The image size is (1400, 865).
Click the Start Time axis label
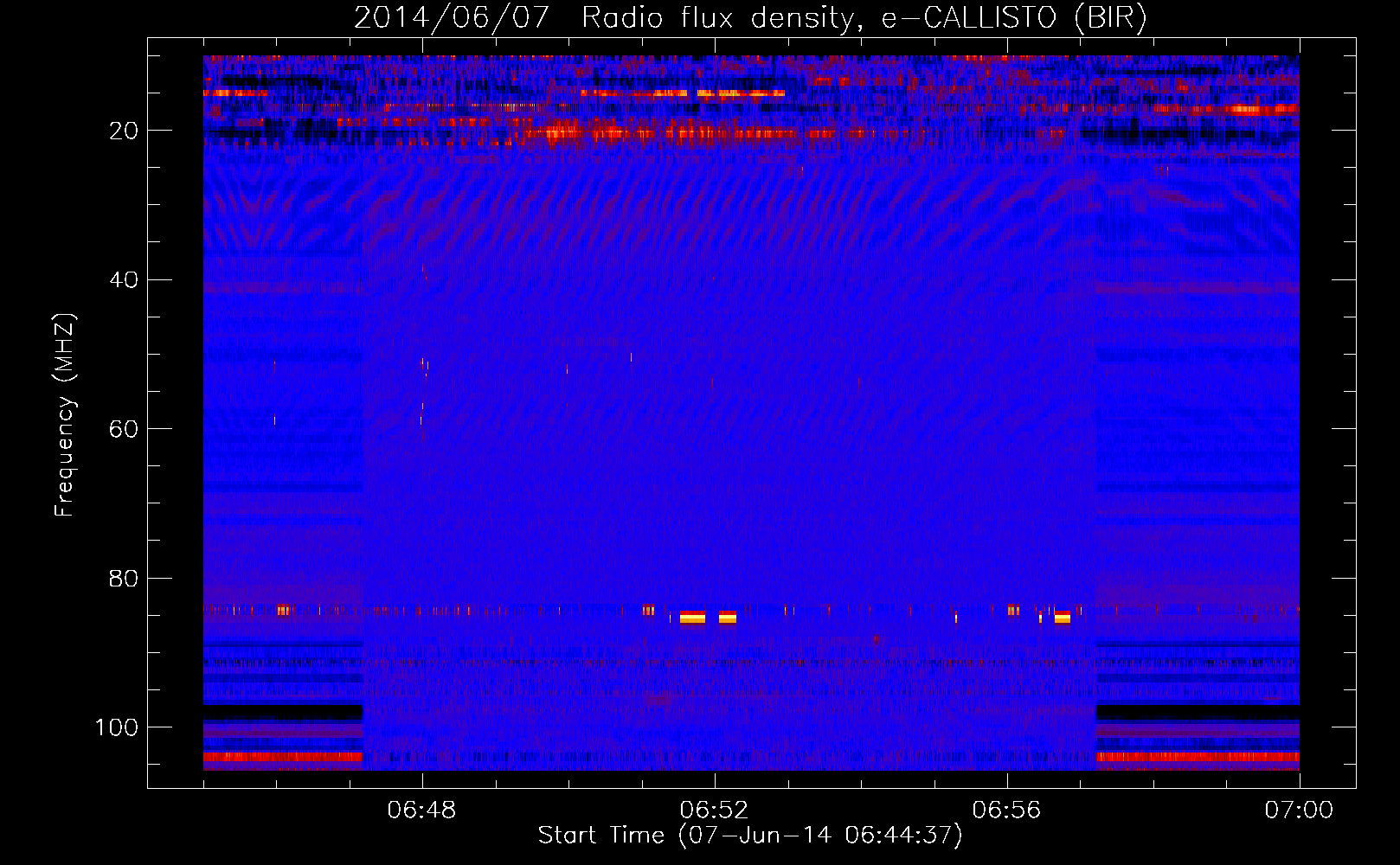(750, 836)
